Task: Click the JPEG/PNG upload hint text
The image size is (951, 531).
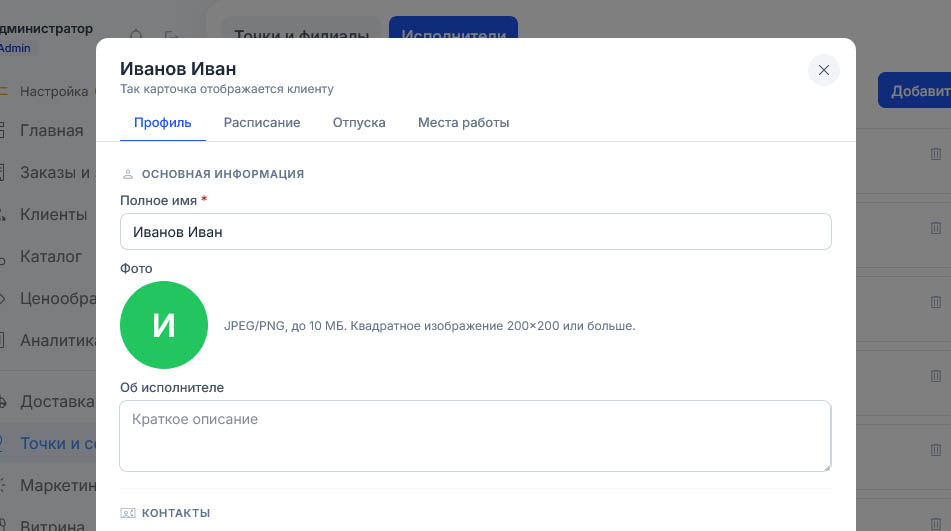Action: (x=429, y=326)
